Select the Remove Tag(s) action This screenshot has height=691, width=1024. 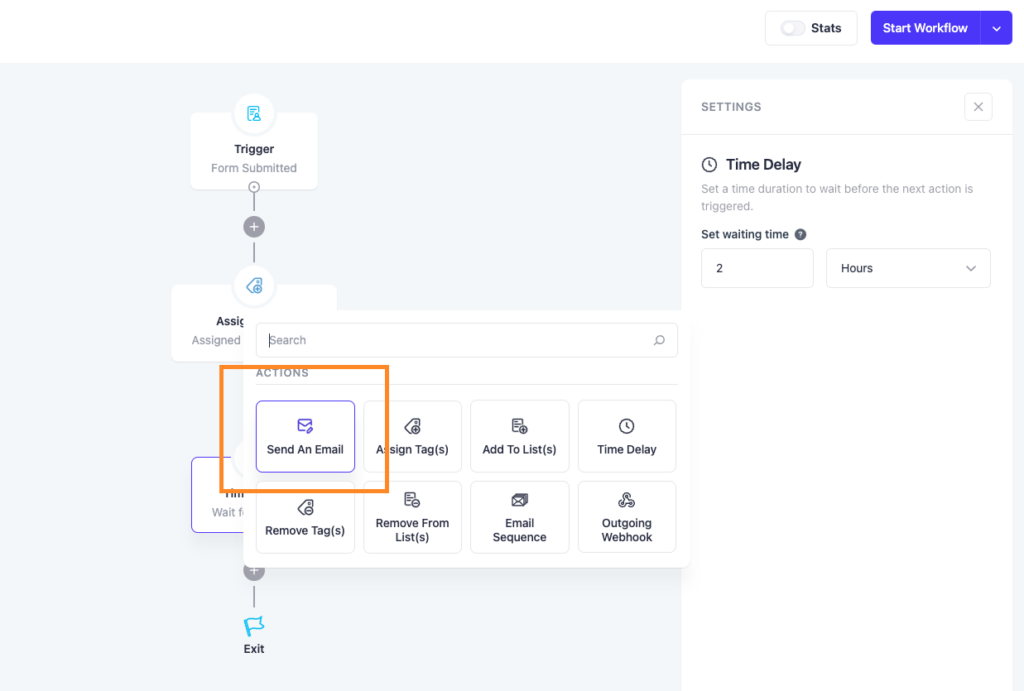click(x=305, y=517)
